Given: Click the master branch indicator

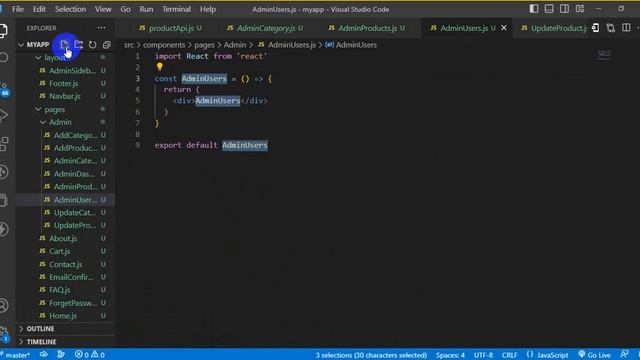Looking at the screenshot, I should 16,355.
